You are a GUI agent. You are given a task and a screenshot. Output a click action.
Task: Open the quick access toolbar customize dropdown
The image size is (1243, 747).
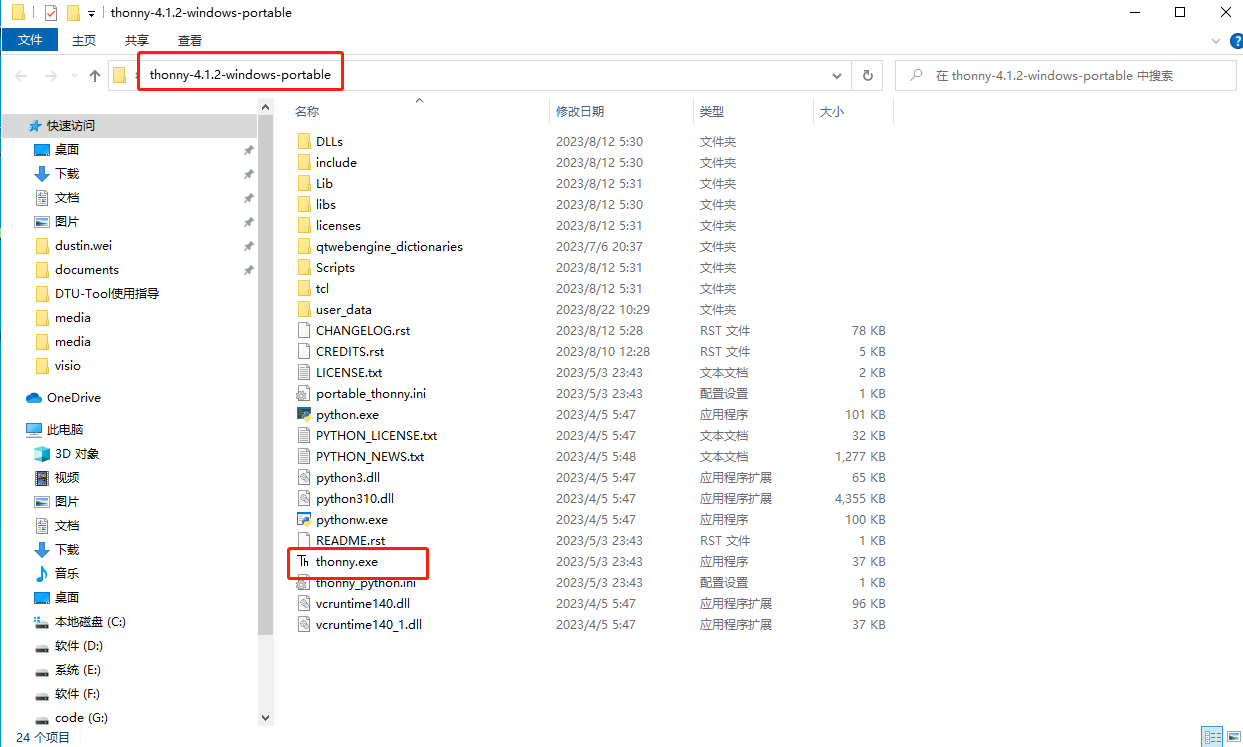[91, 14]
